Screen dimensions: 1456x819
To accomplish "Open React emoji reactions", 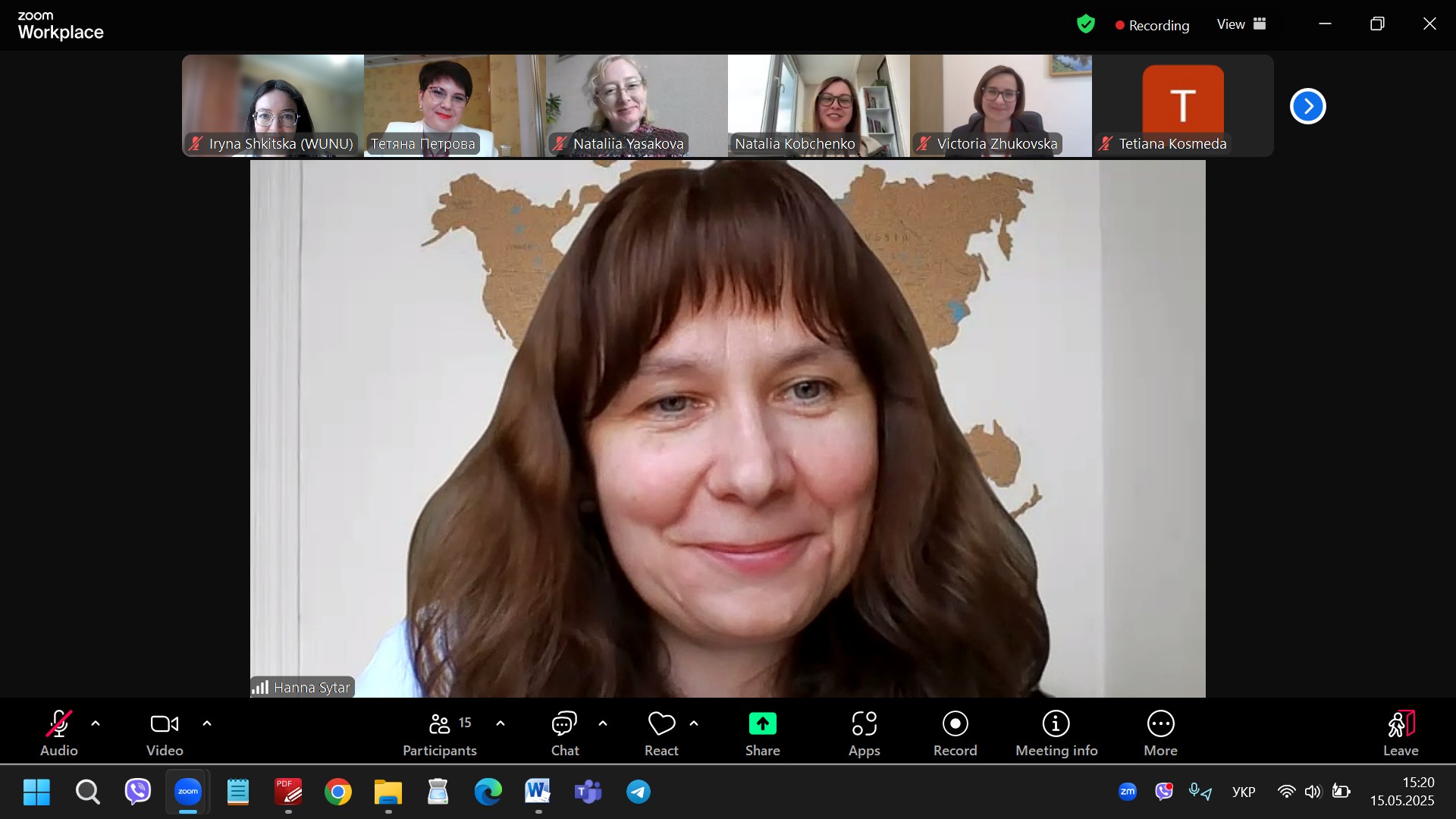I will pyautogui.click(x=661, y=733).
